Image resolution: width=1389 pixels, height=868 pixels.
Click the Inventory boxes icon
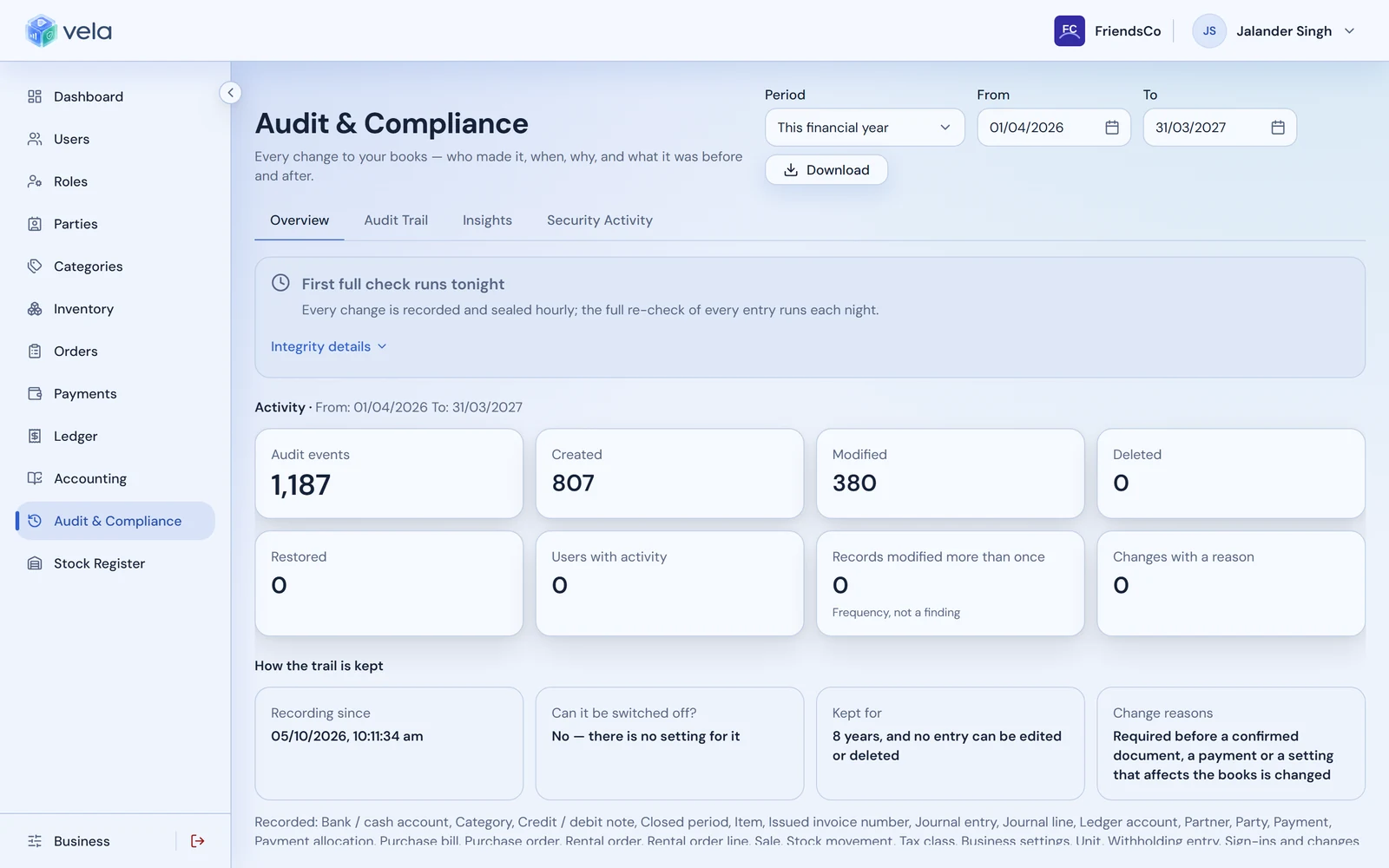coord(35,309)
